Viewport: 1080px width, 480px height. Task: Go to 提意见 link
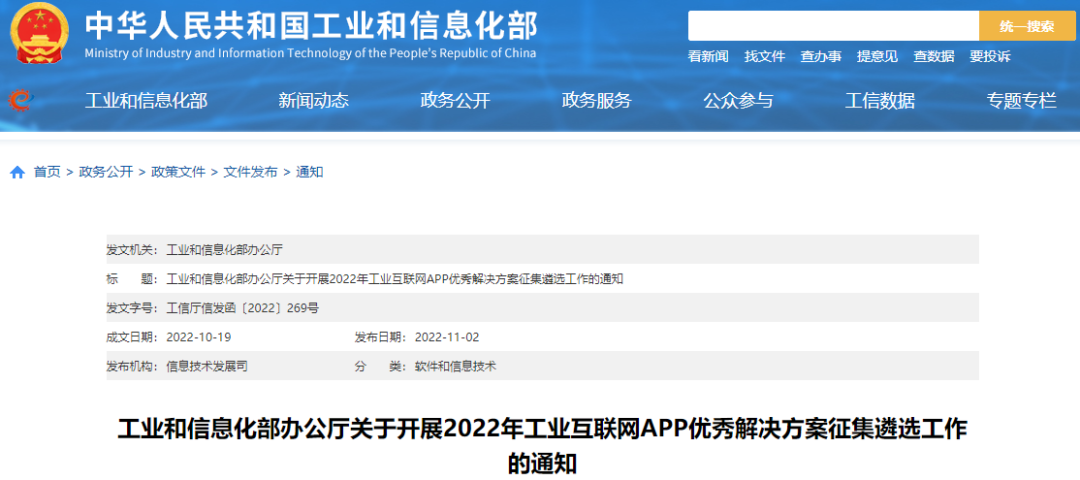pos(877,57)
